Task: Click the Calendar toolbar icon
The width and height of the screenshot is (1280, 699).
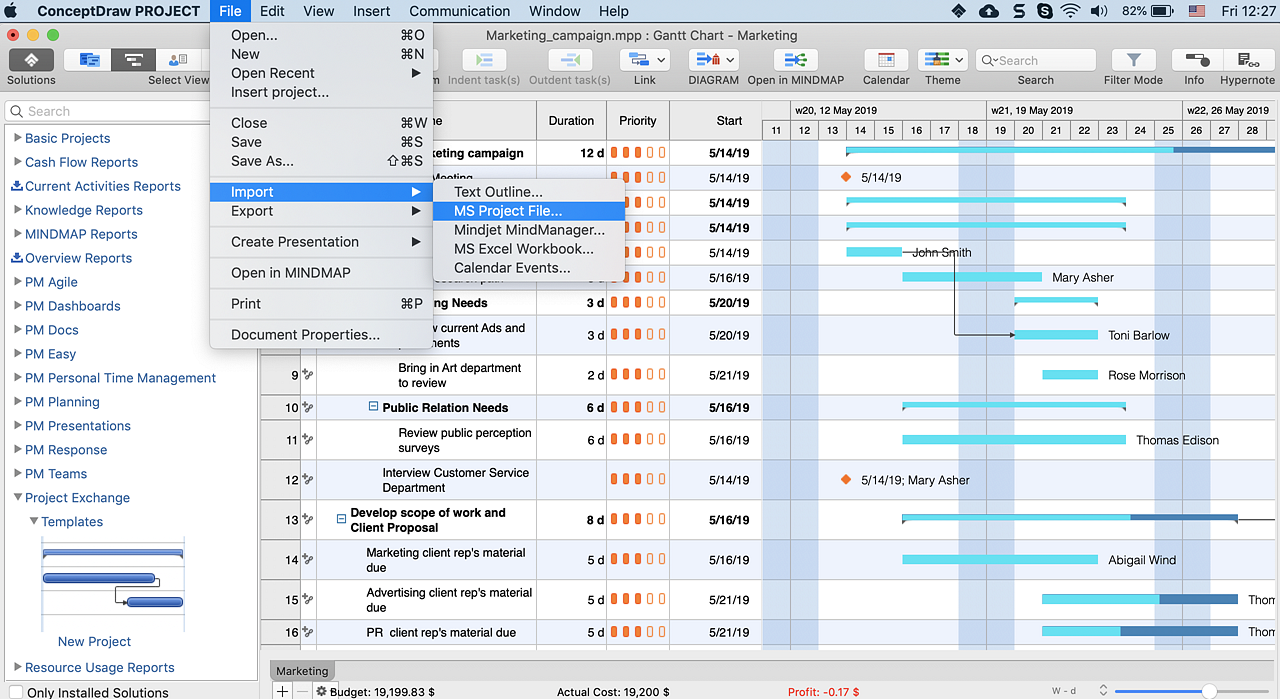Action: pos(886,60)
